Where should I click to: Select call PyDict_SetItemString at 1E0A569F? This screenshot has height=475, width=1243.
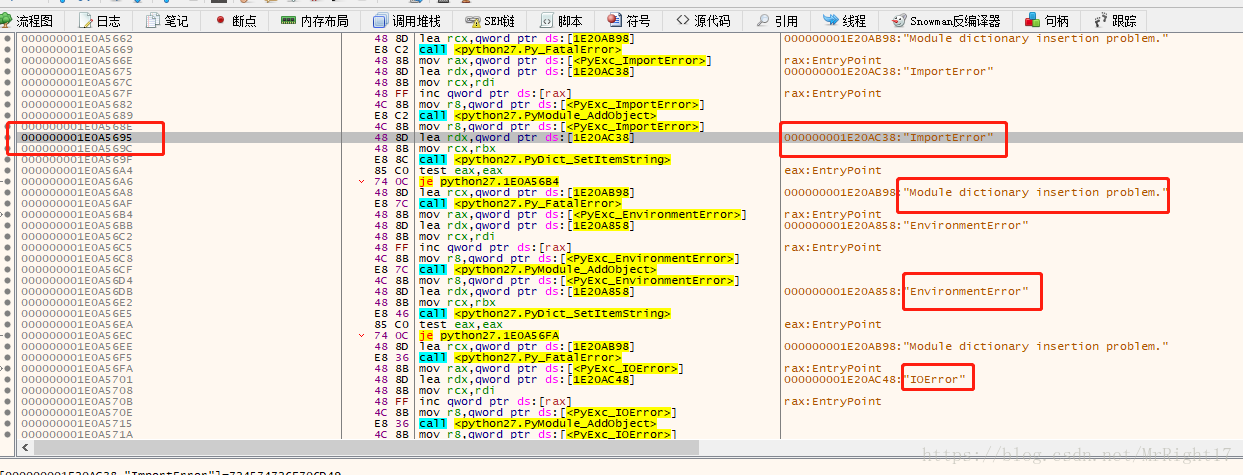pyautogui.click(x=544, y=159)
